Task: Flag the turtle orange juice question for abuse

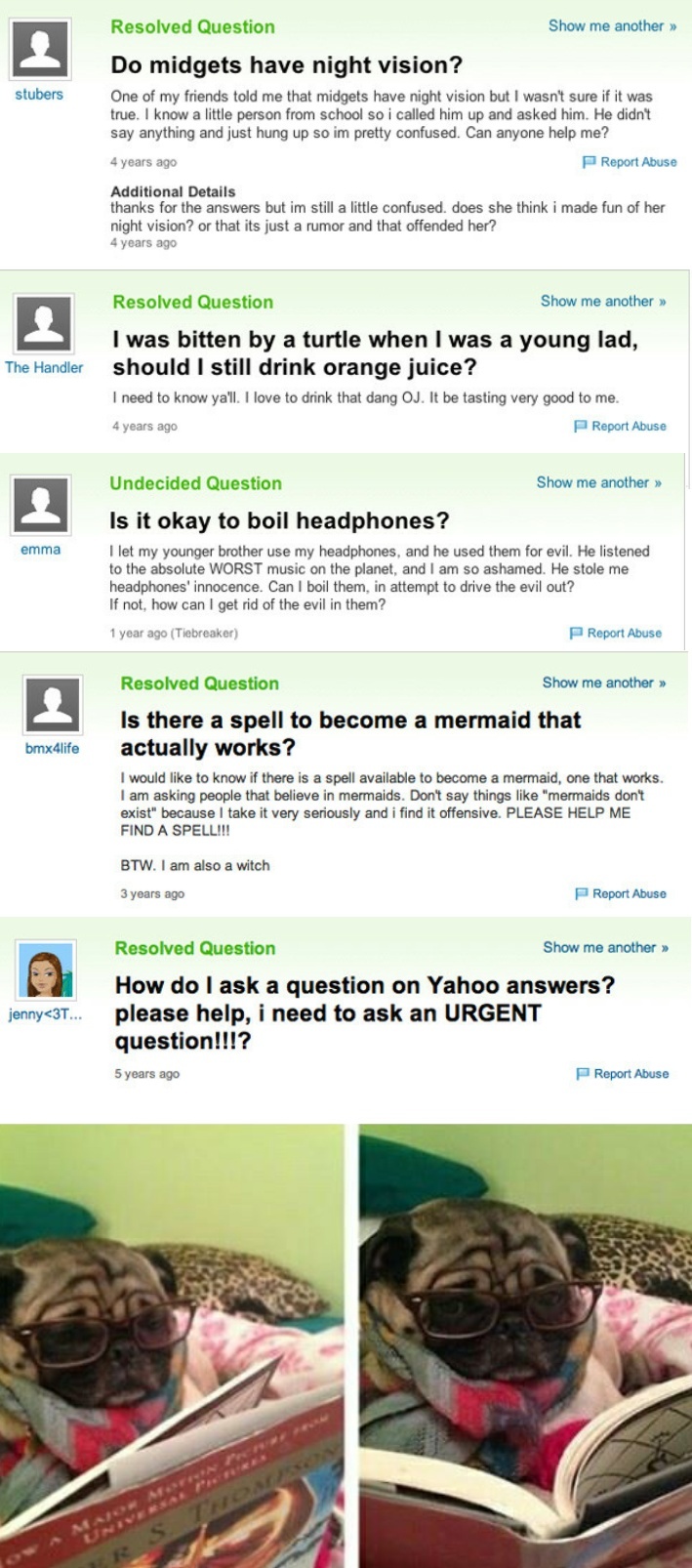Action: pos(620,426)
